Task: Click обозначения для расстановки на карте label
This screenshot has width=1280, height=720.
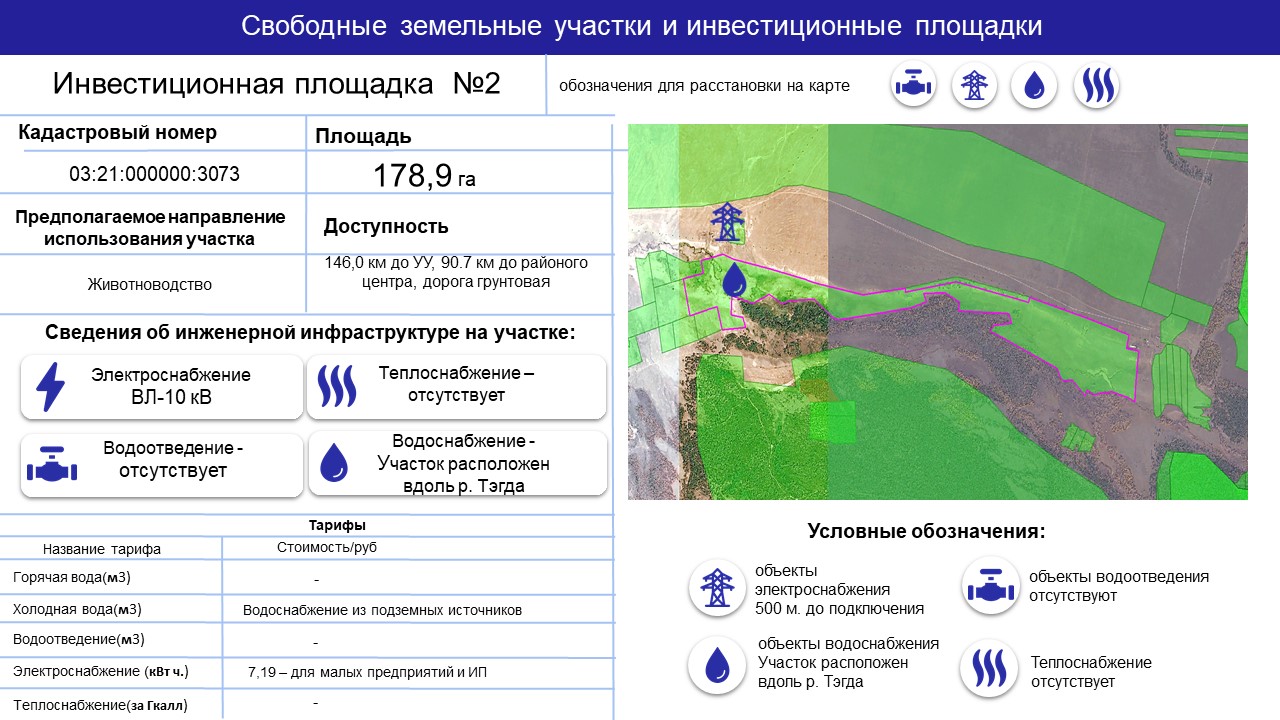Action: (704, 86)
